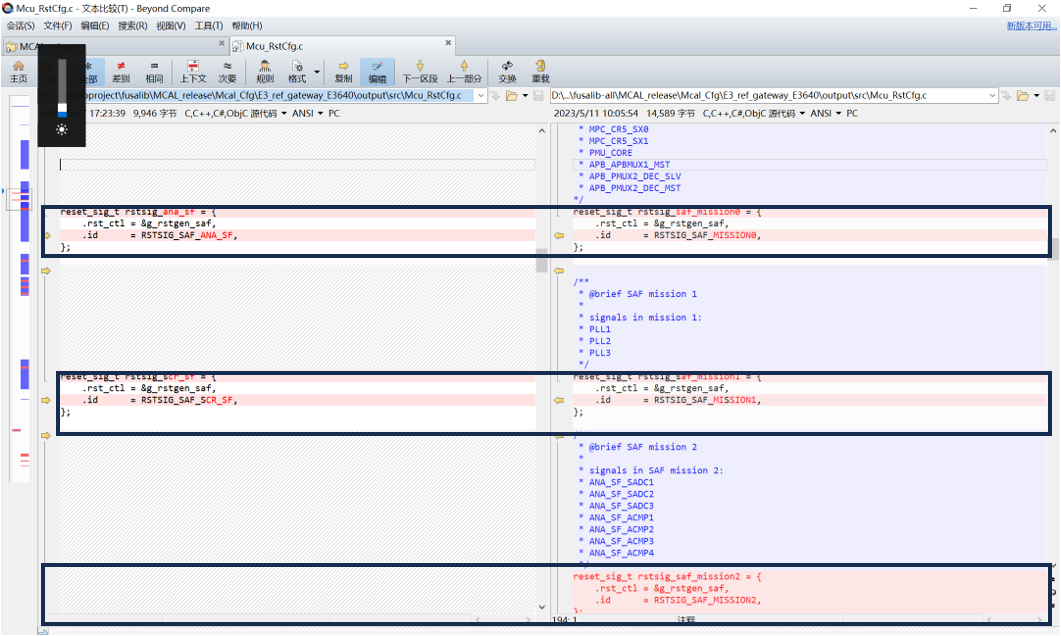The height and width of the screenshot is (636, 1061).
Task: Open file browser for right pane
Action: pos(1022,95)
